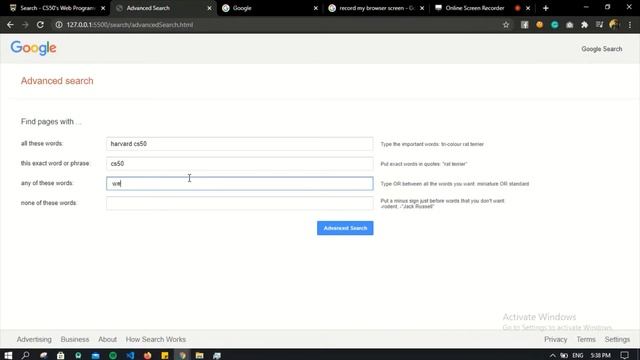Click the ENG language indicator
Viewport: 640px width, 360px height.
pos(578,356)
